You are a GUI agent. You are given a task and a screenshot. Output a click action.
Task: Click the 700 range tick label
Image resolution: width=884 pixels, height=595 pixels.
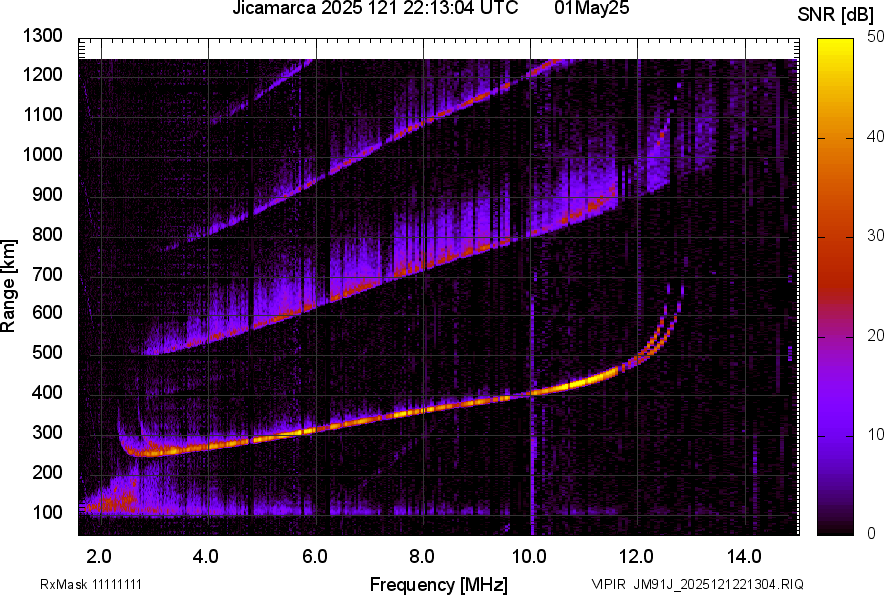(x=47, y=274)
